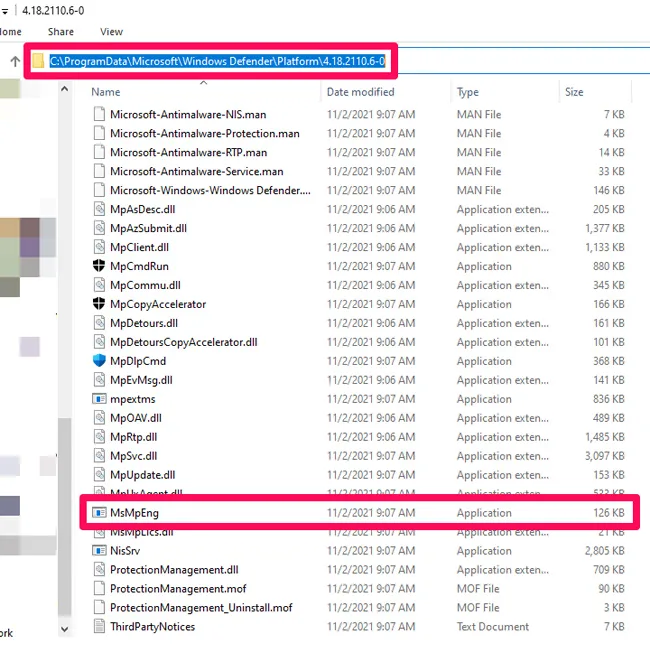This screenshot has height=653, width=650.
Task: Open the Share ribbon tab
Action: click(61, 32)
